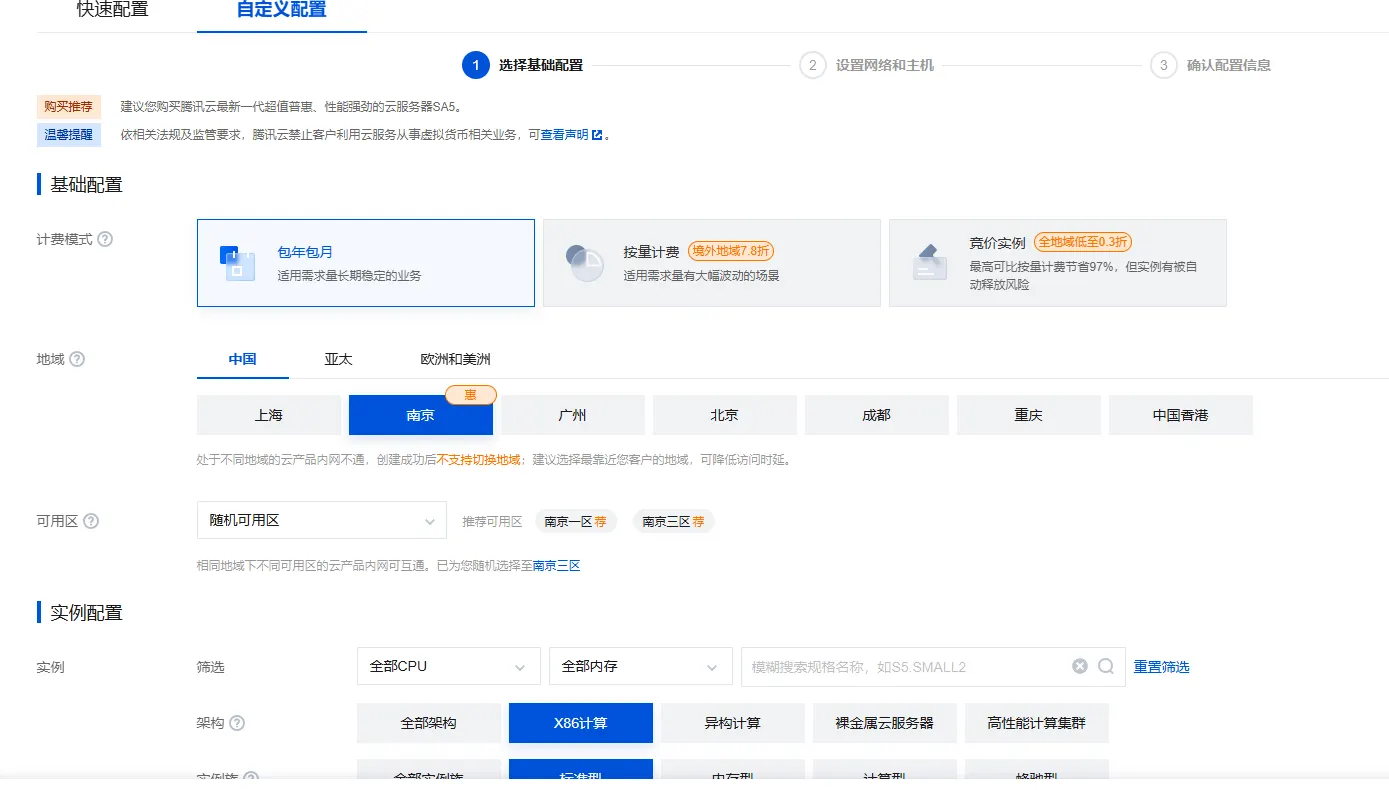This screenshot has width=1389, height=790.
Task: Click step 3 circle 确认配置信息
Action: coord(1164,65)
